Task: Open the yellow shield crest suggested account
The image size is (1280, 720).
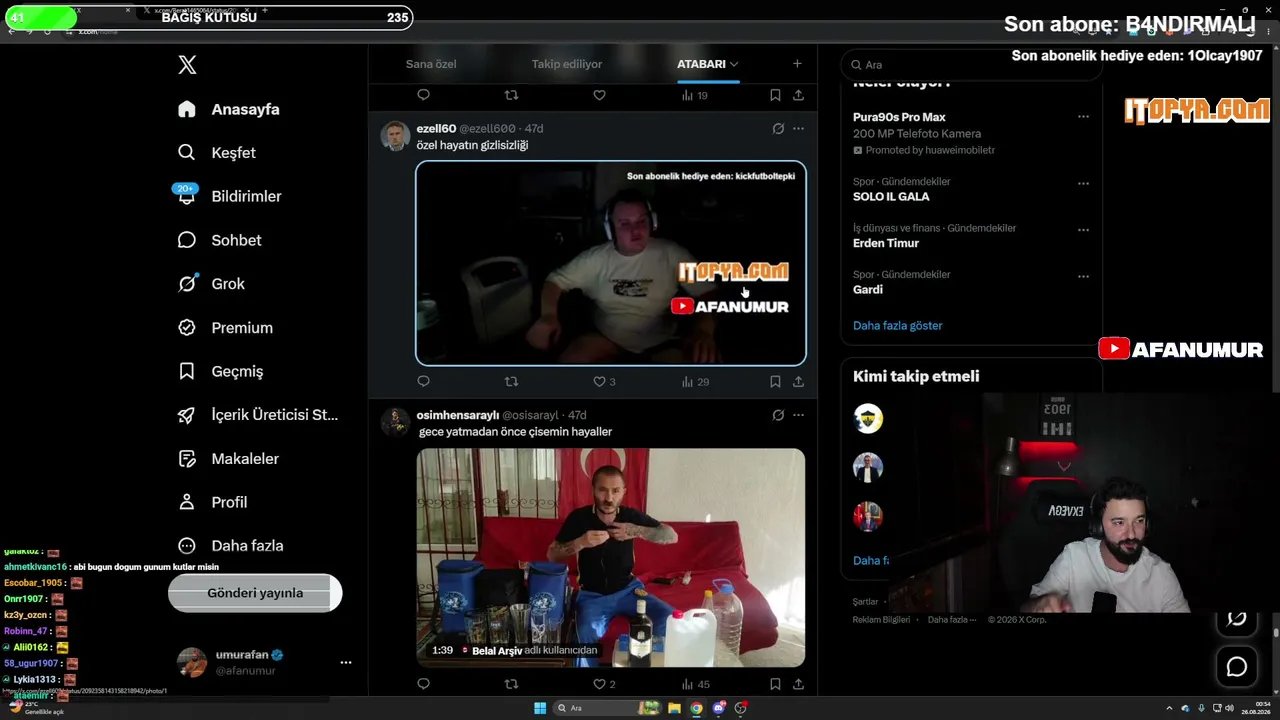Action: pyautogui.click(x=868, y=418)
